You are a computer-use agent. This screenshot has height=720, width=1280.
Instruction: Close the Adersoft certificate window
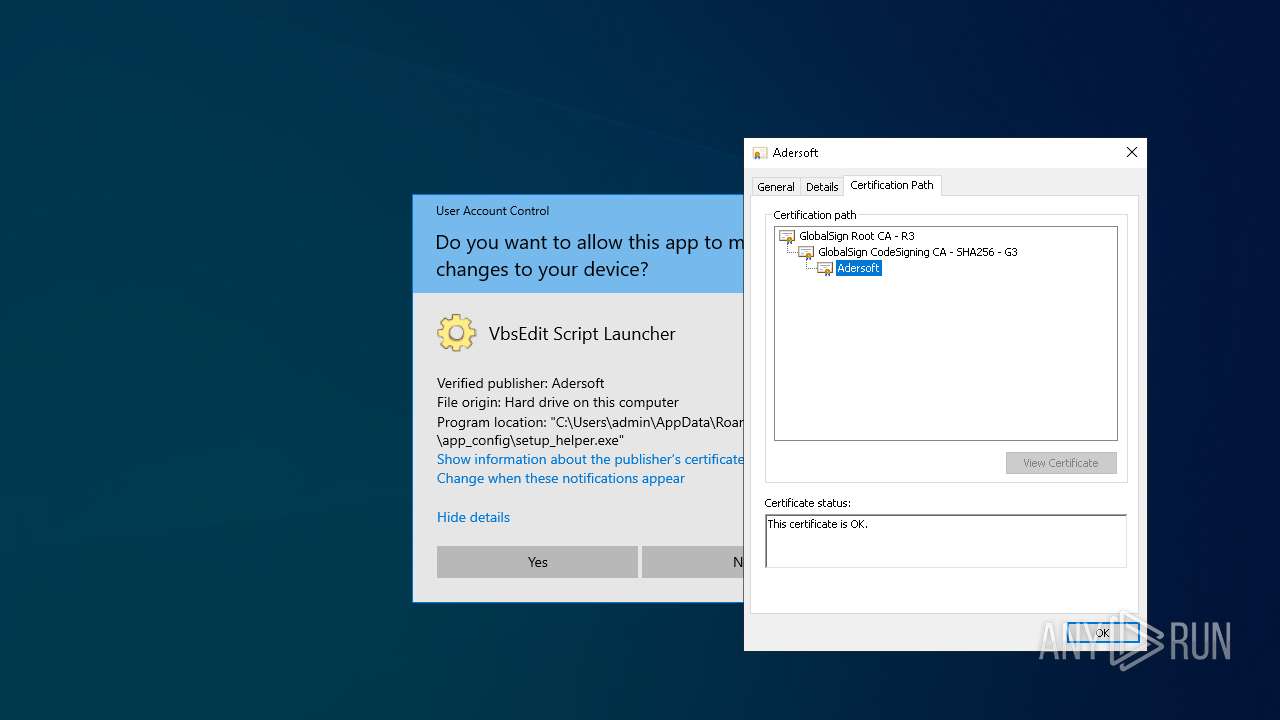(x=1132, y=152)
